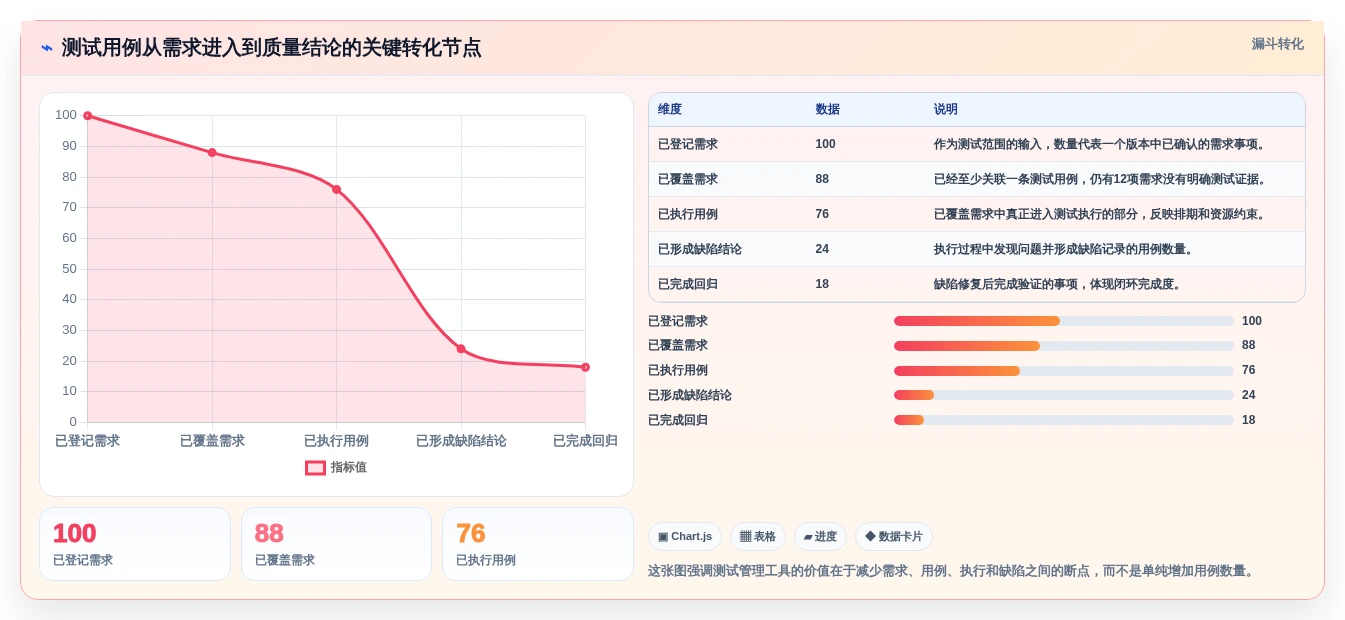
Task: Click the 漏斗转化 tag in header
Action: pyautogui.click(x=1277, y=44)
